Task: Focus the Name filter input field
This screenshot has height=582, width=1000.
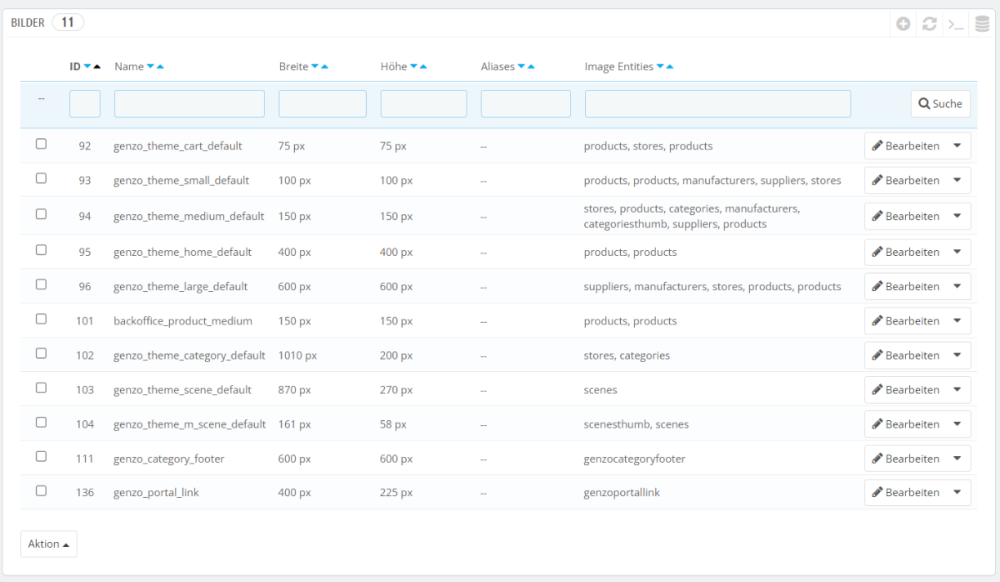Action: pyautogui.click(x=189, y=104)
